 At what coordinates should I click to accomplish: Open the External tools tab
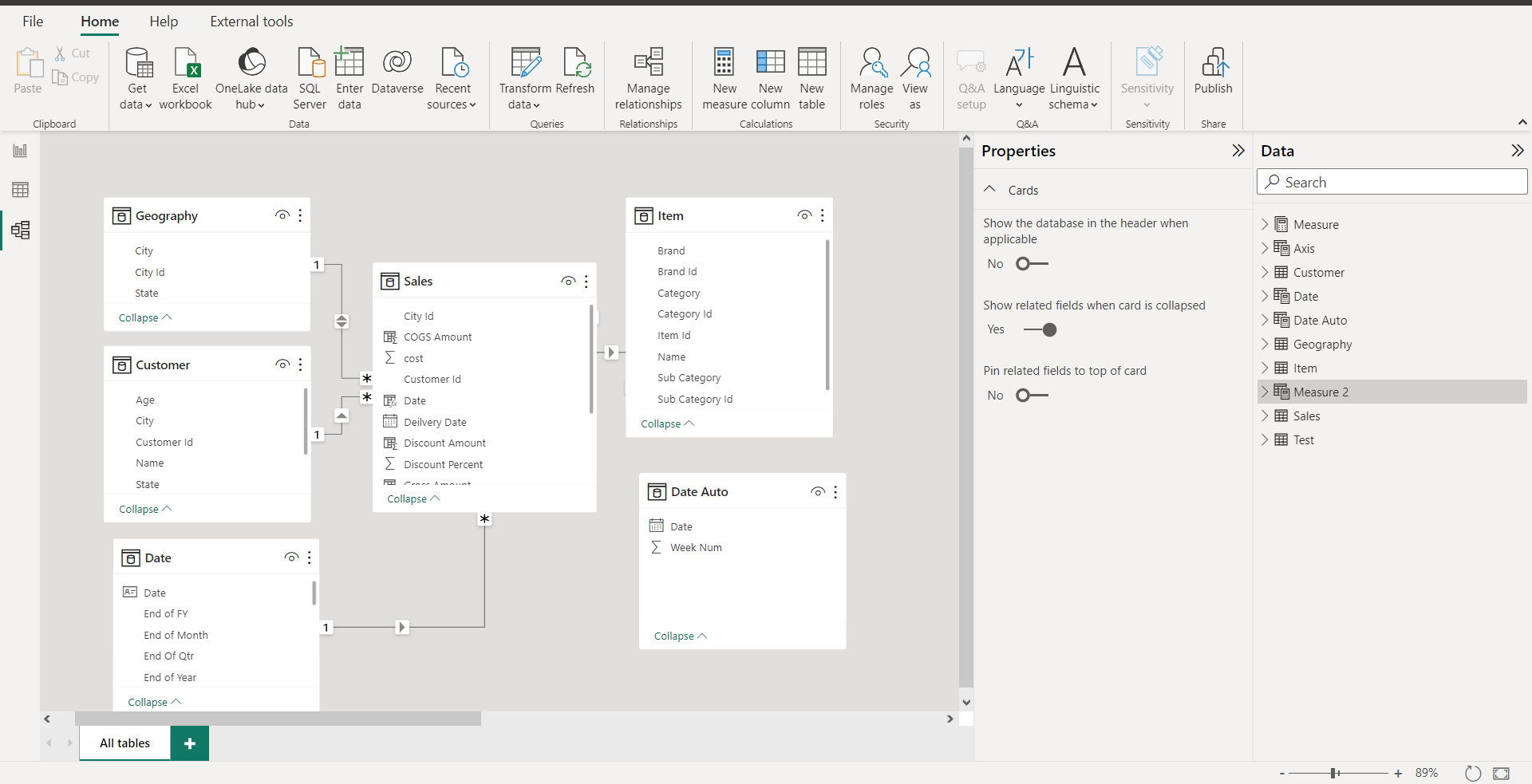click(251, 22)
